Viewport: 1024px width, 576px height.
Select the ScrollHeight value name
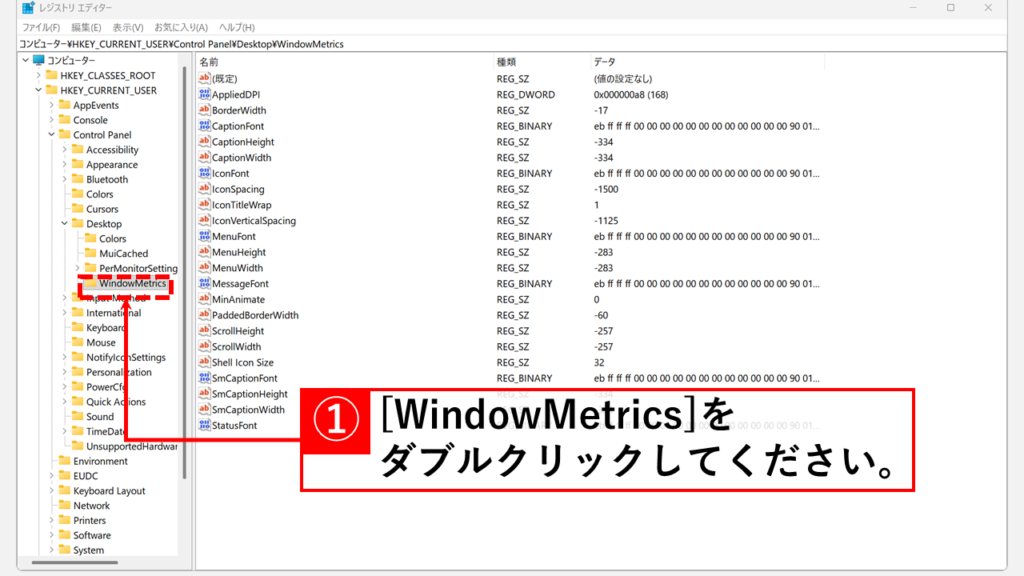238,331
